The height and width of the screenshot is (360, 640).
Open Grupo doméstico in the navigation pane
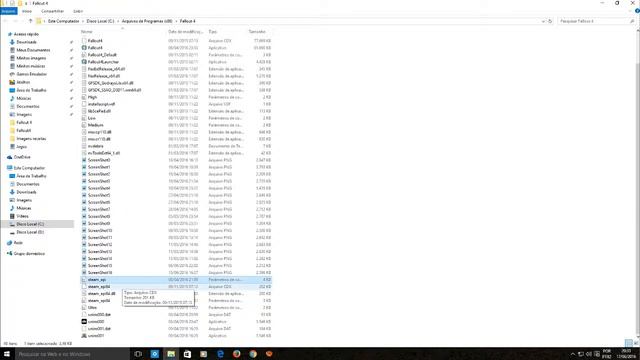(x=29, y=253)
